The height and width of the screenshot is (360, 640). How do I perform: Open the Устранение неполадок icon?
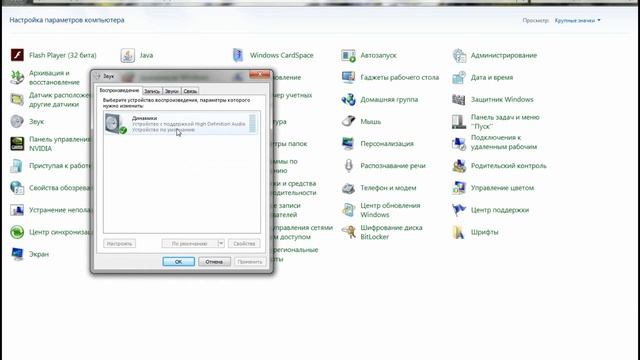point(17,210)
